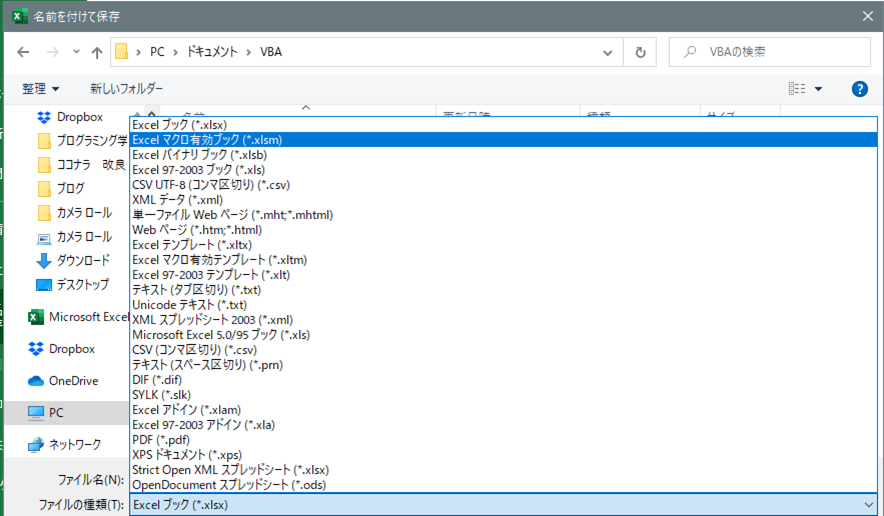This screenshot has height=516, width=884.
Task: Choose CSV (コンマ区切り) (*.csv)
Action: pyautogui.click(x=503, y=350)
